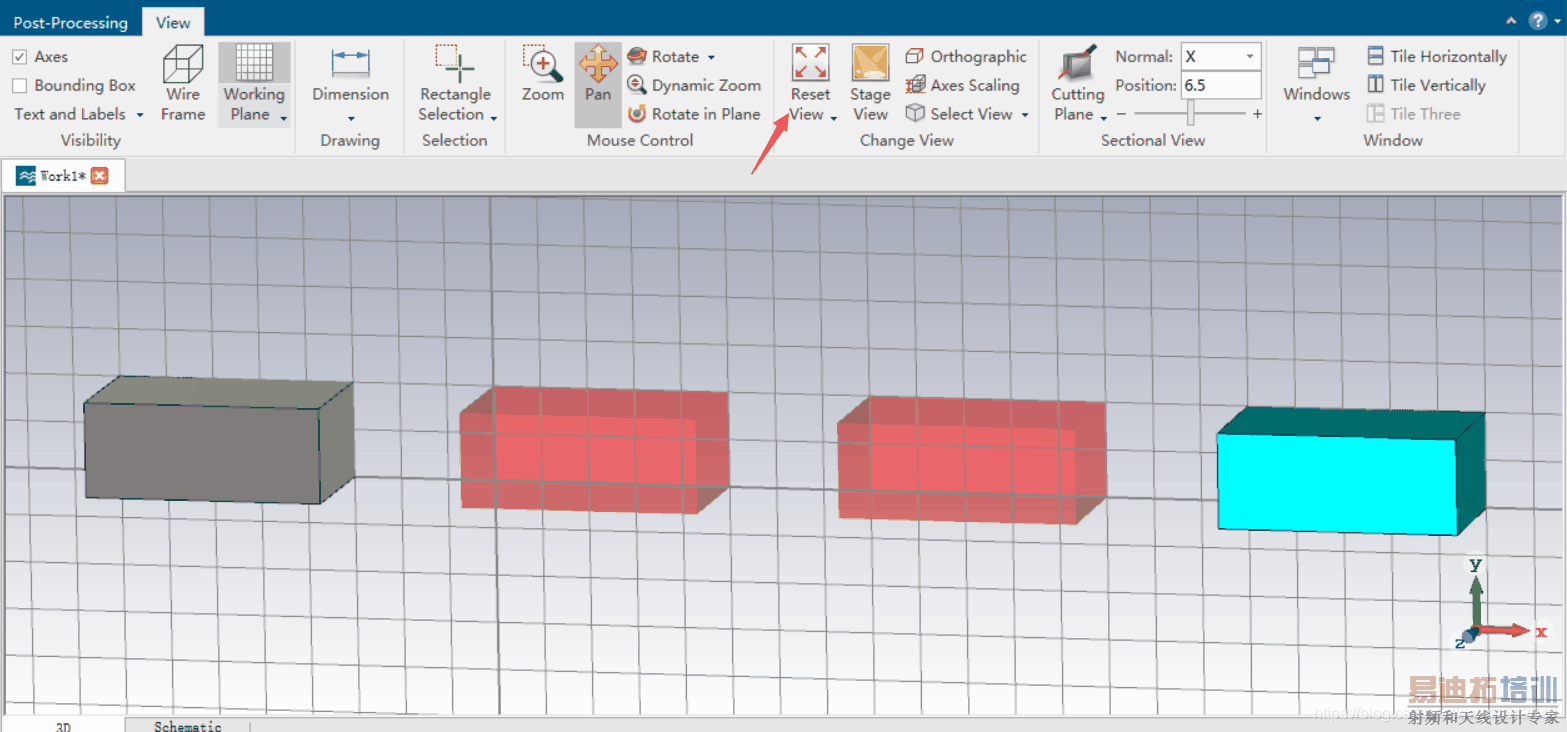This screenshot has height=732, width=1567.
Task: Open the Reset View dropdown arrow
Action: point(834,118)
